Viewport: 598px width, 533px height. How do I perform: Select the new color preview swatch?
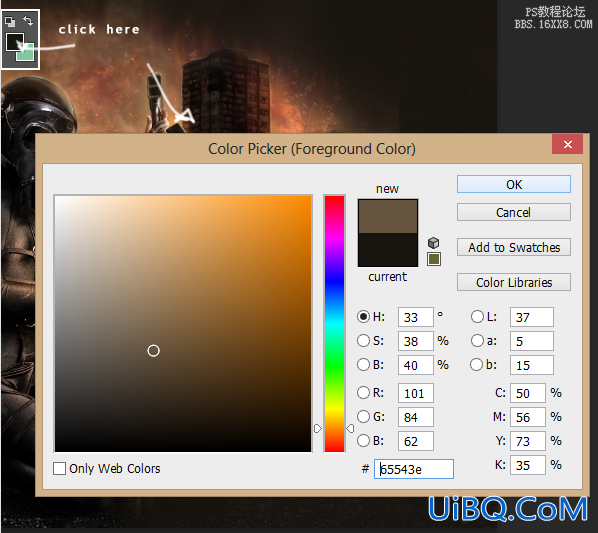[388, 216]
